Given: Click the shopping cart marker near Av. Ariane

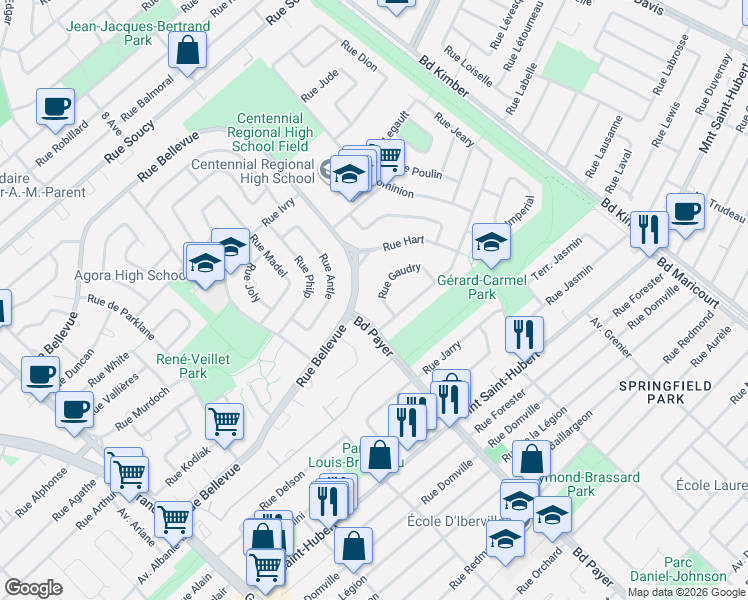Looking at the screenshot, I should point(174,520).
